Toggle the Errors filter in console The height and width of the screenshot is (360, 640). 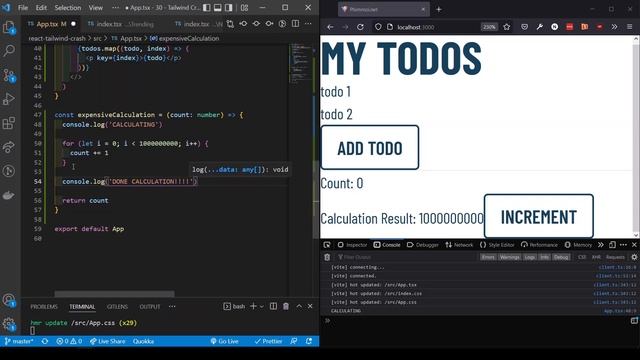point(488,257)
